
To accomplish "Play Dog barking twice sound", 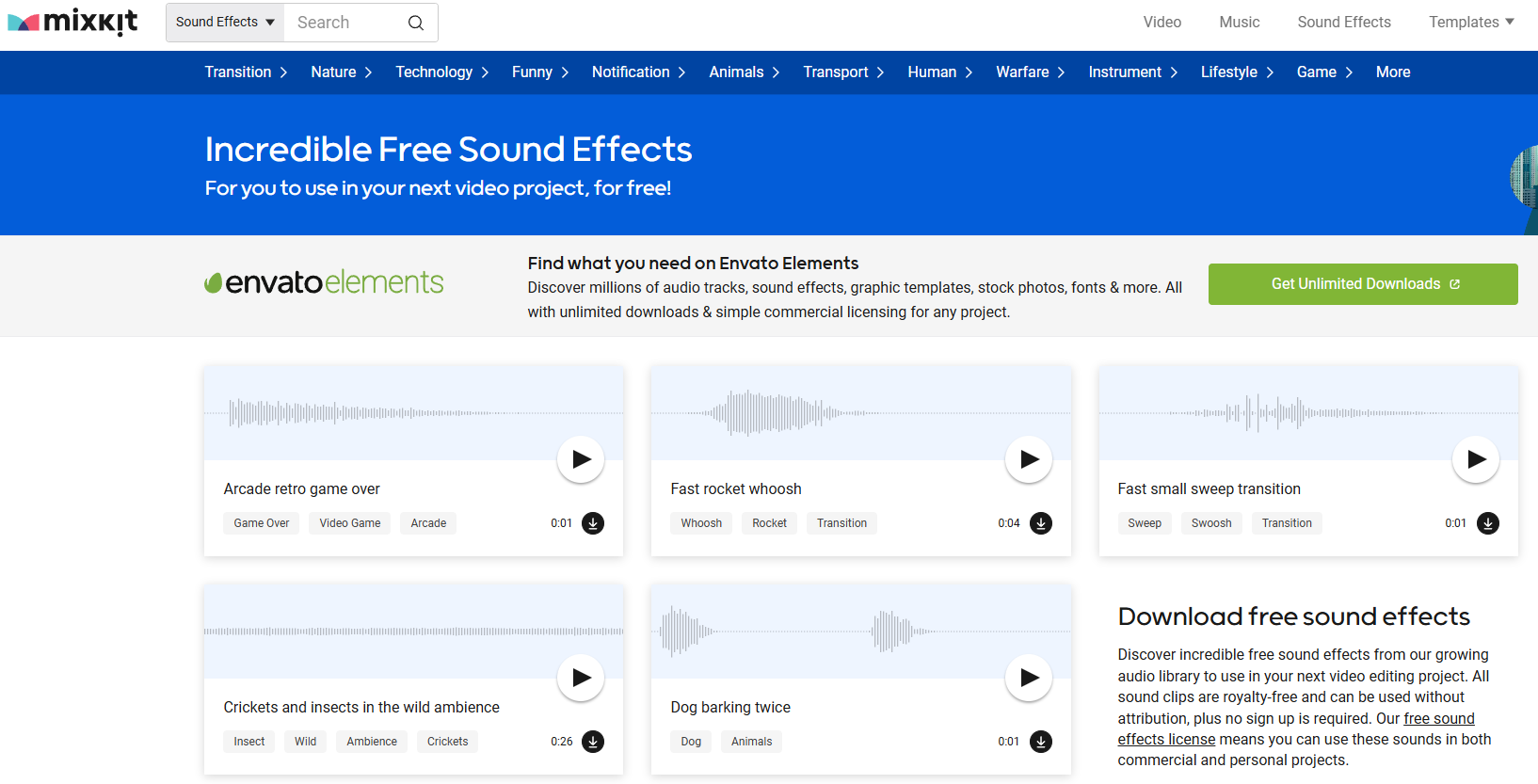I will pyautogui.click(x=1029, y=678).
